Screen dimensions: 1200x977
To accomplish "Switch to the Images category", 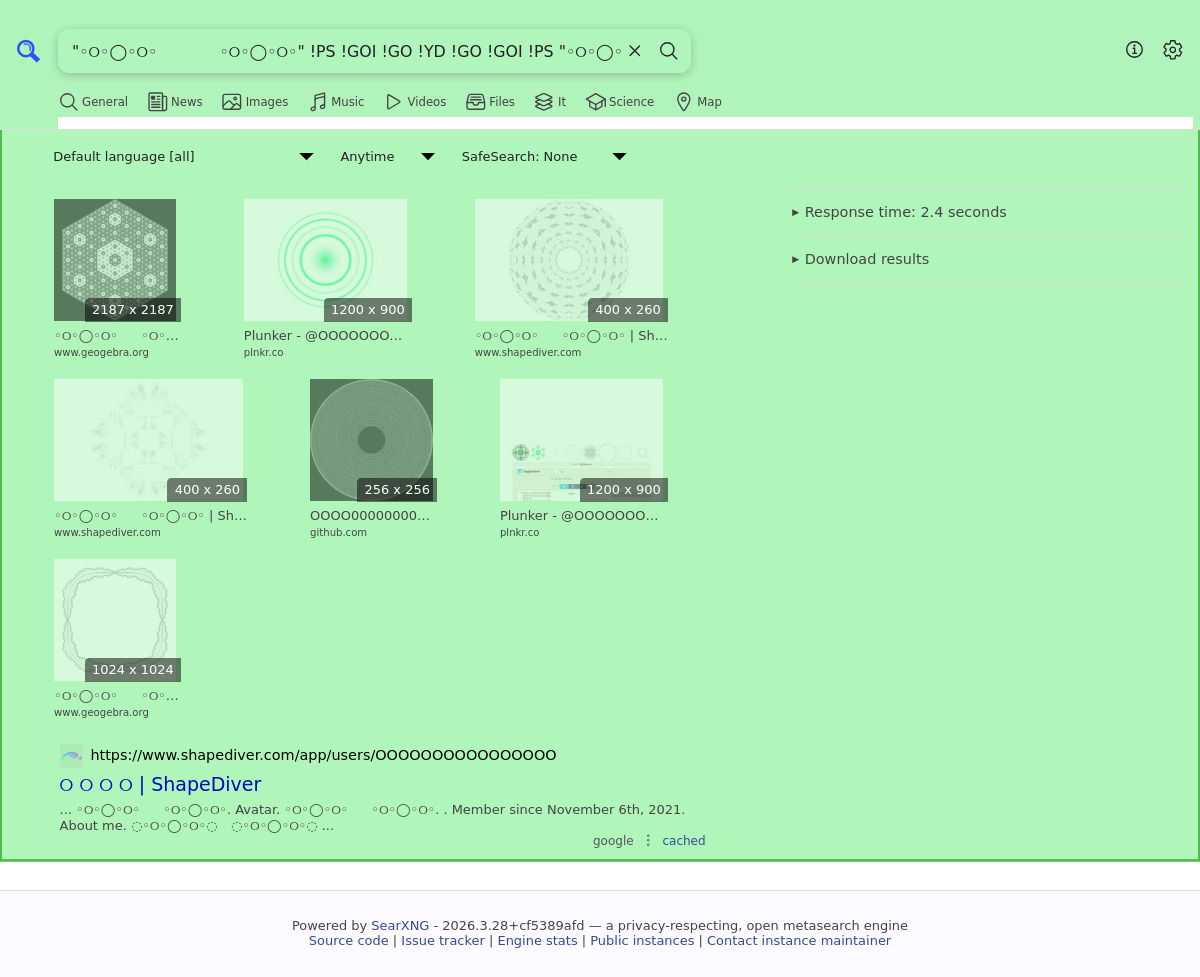I will coord(255,102).
